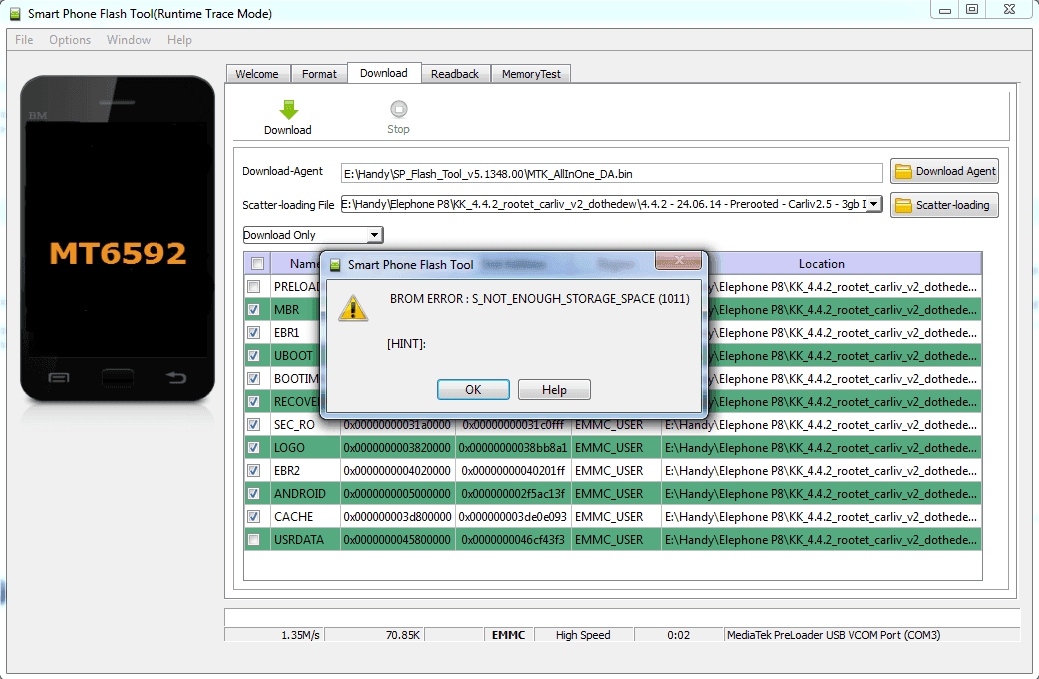1039x679 pixels.
Task: Click the warning triangle icon in dialog
Action: 353,308
